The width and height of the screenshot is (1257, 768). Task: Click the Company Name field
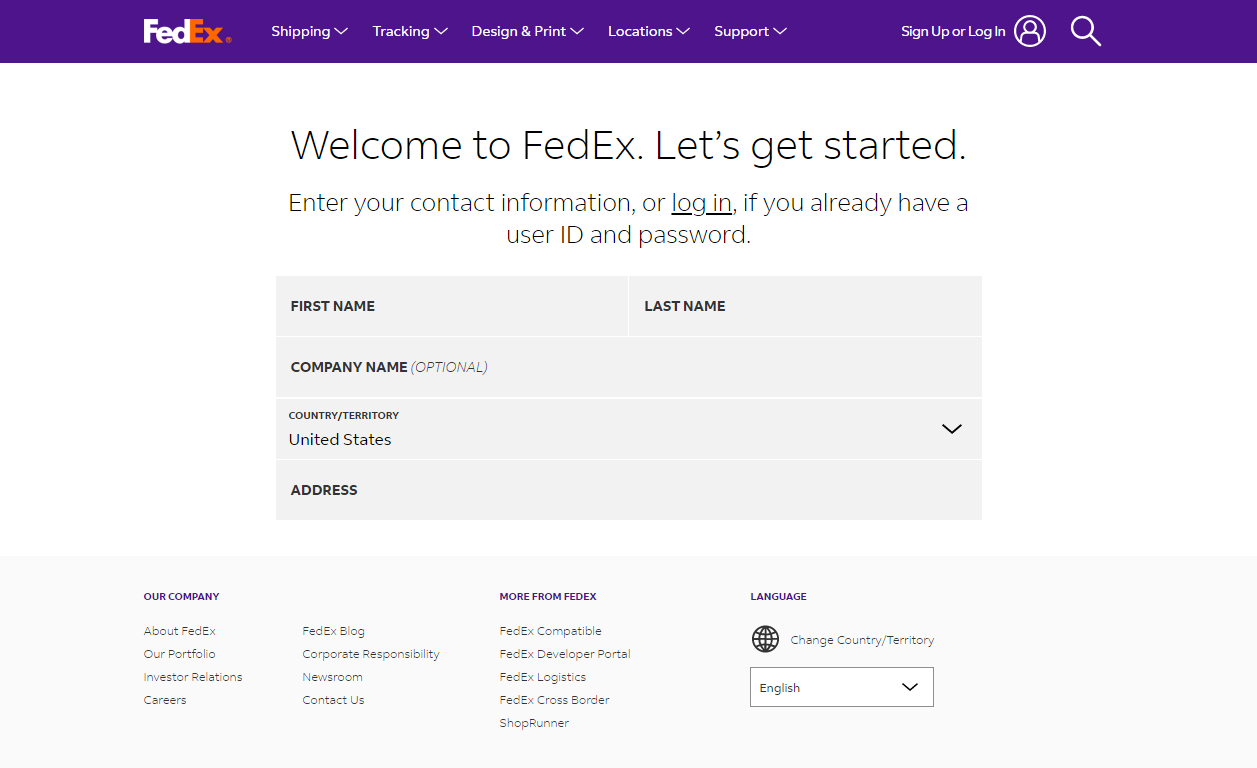pyautogui.click(x=628, y=367)
